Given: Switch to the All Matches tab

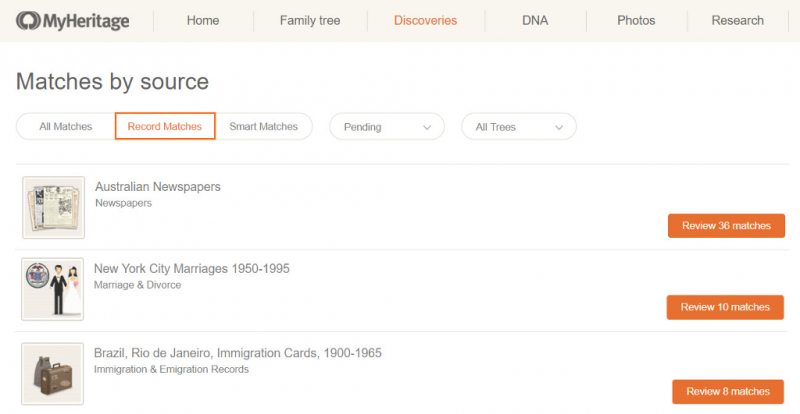Looking at the screenshot, I should pos(66,127).
